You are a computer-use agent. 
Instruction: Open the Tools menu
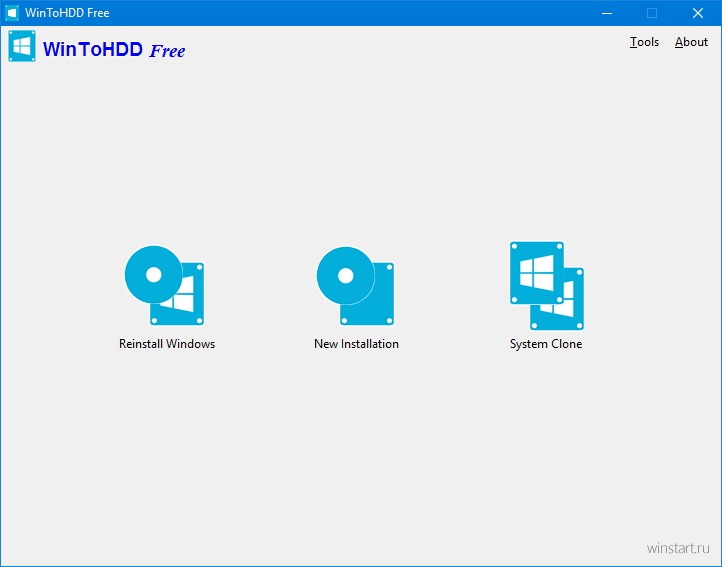click(644, 42)
